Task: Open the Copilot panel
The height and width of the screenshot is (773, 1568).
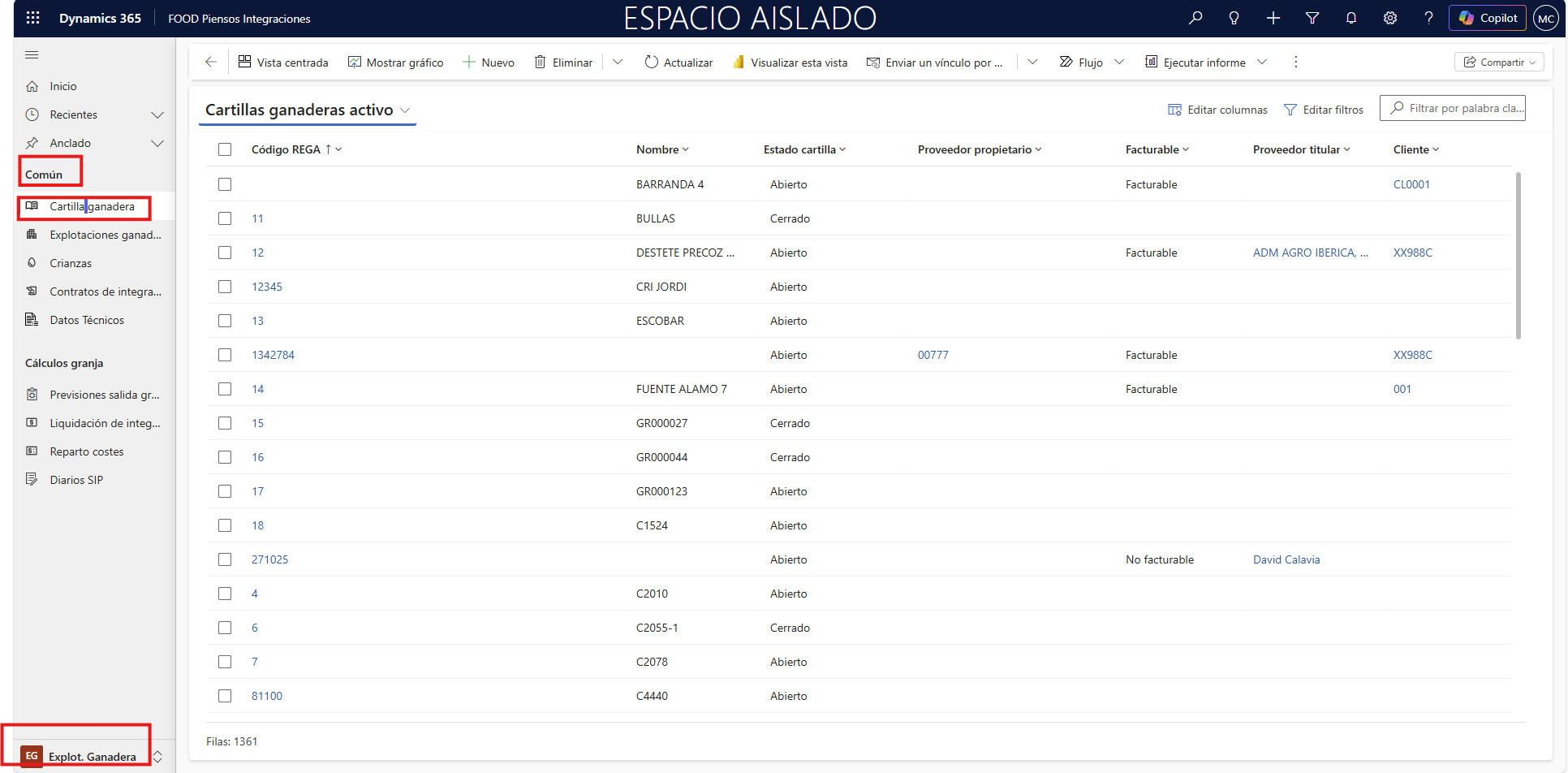Action: click(1488, 18)
